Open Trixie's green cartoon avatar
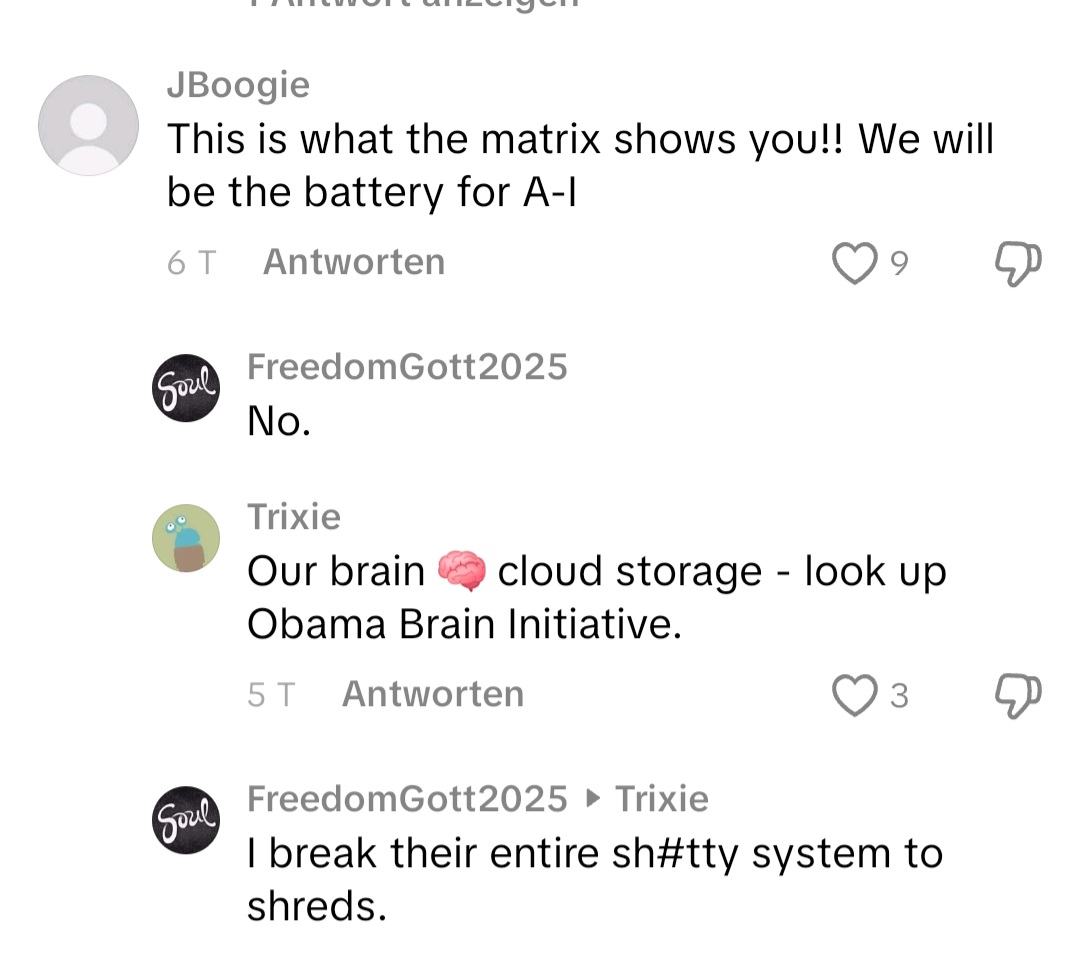 click(x=185, y=538)
